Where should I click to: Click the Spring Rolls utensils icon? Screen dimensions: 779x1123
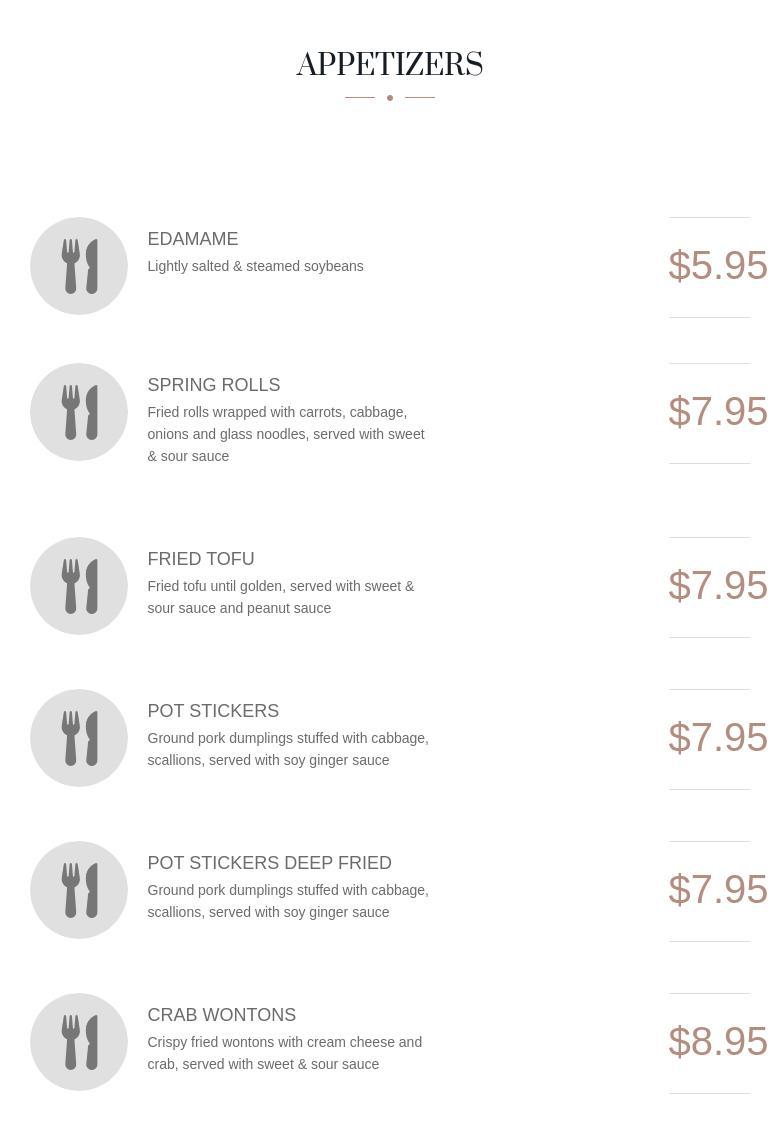click(79, 412)
